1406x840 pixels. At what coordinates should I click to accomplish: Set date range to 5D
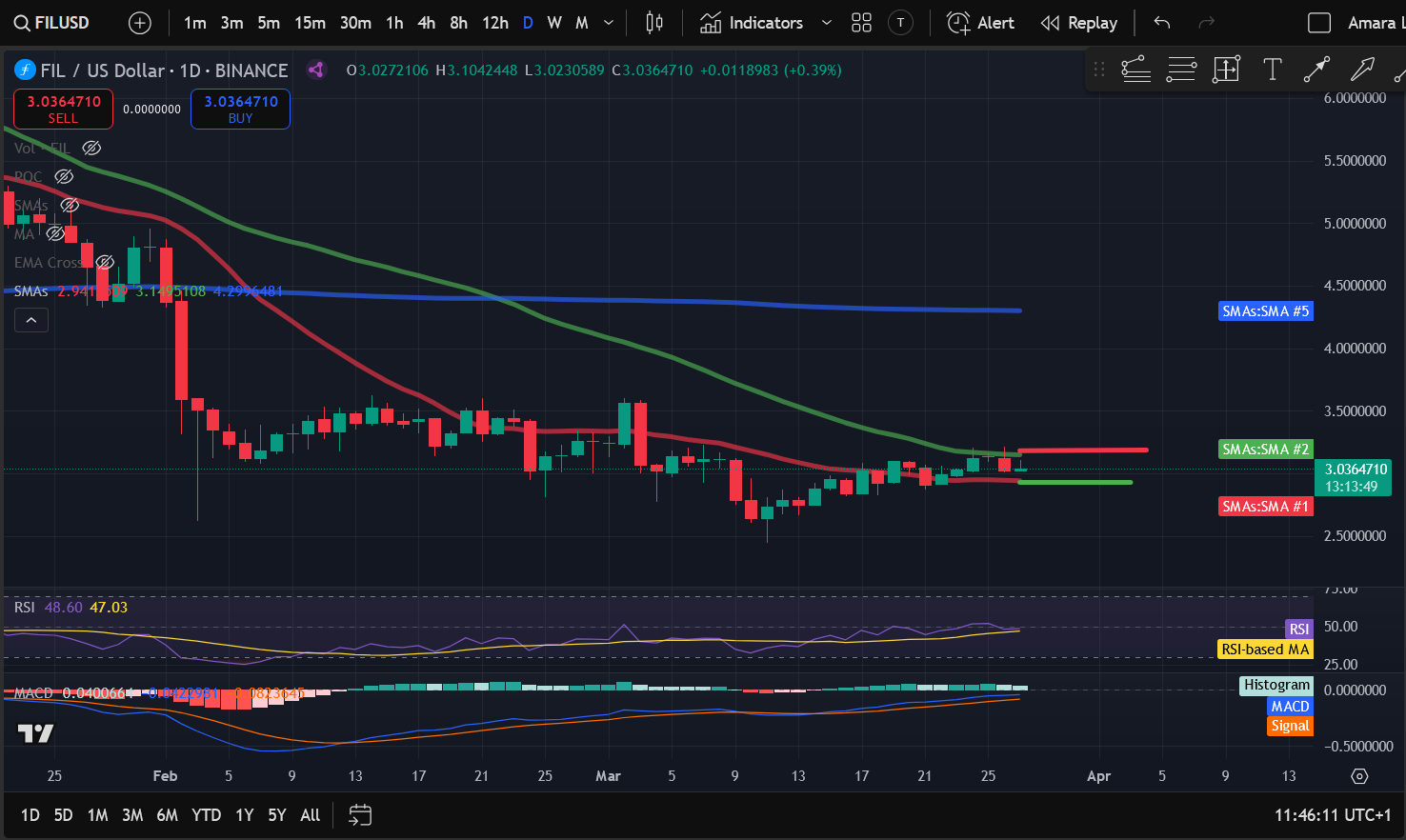coord(63,815)
